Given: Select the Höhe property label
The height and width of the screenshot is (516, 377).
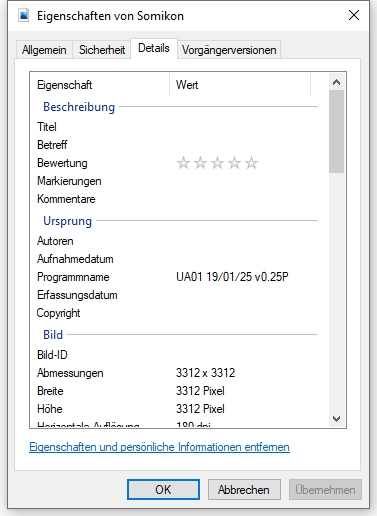Looking at the screenshot, I should click(x=50, y=409).
